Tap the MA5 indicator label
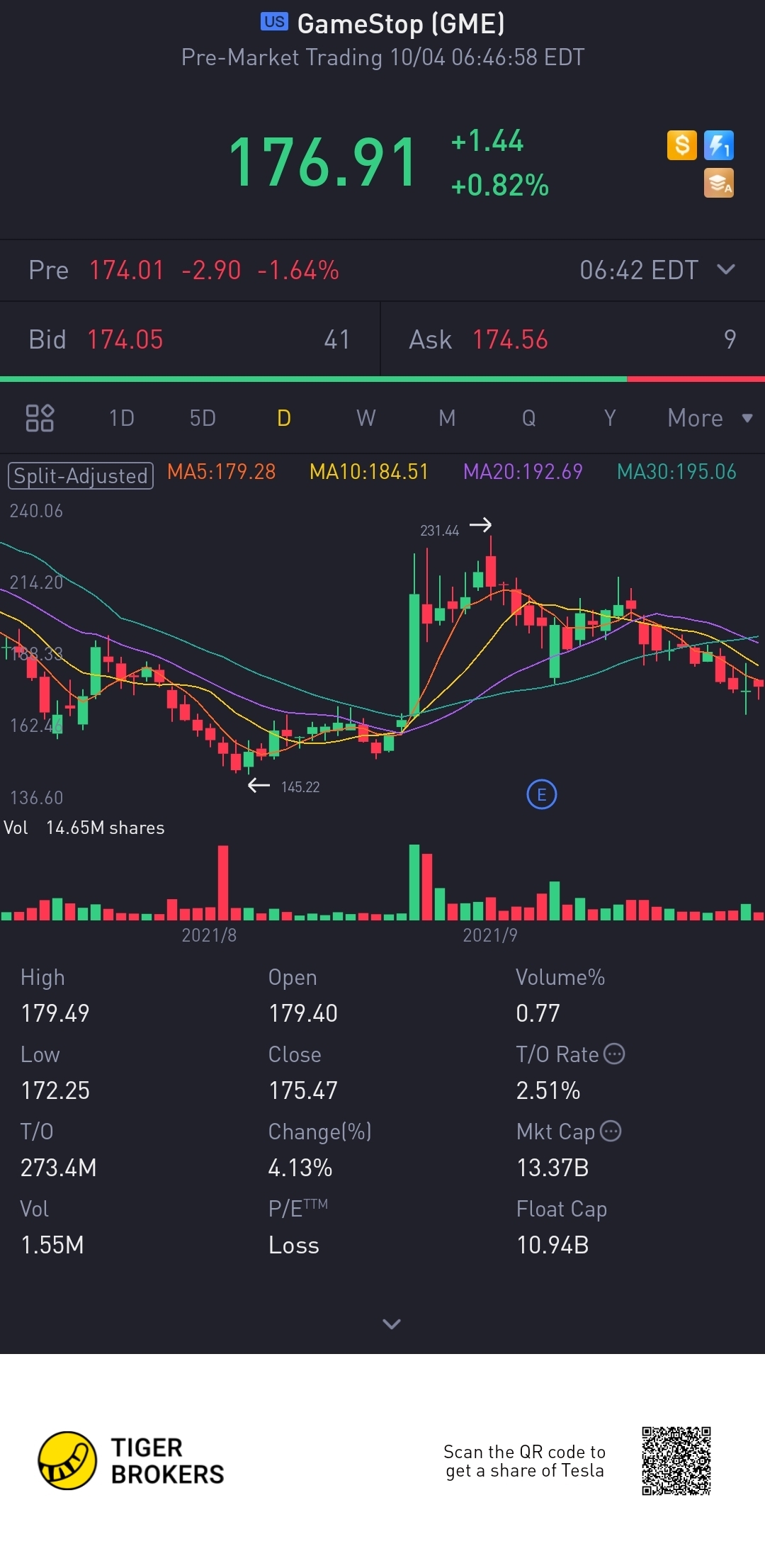765x1568 pixels. tap(222, 472)
